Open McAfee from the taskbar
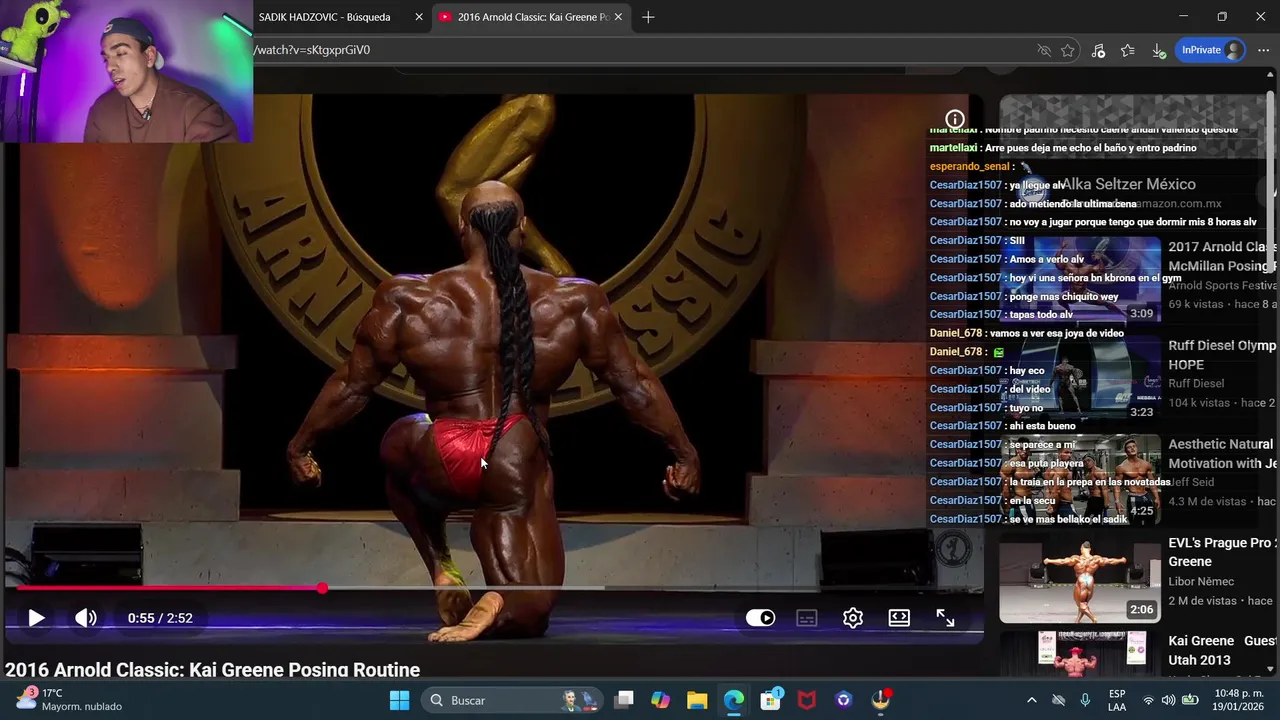Screen dimensions: 1280x720 (x=807, y=700)
